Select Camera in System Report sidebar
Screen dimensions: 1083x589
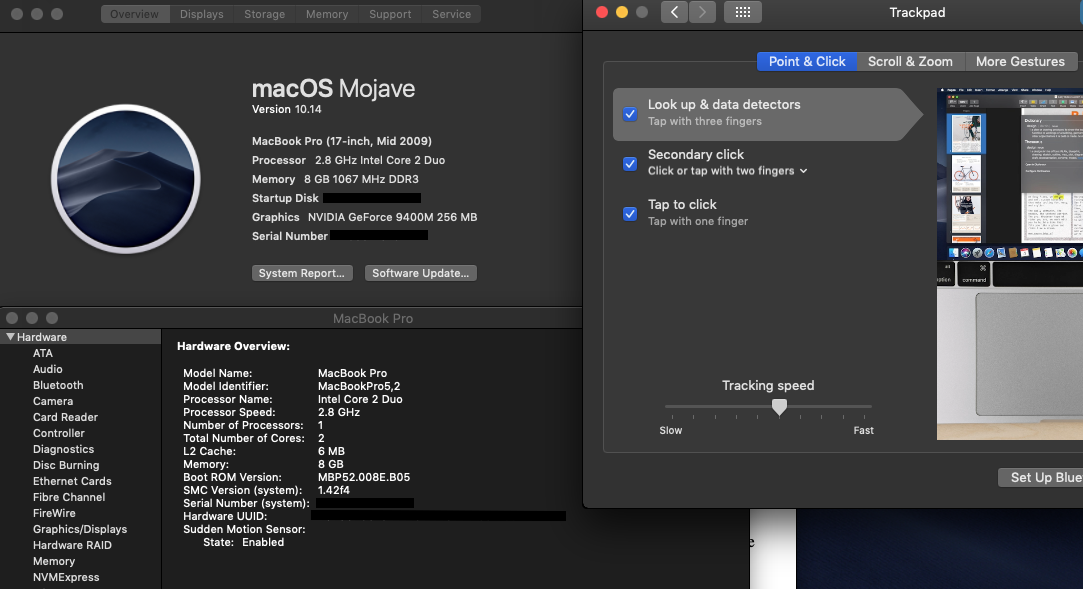[x=53, y=401]
